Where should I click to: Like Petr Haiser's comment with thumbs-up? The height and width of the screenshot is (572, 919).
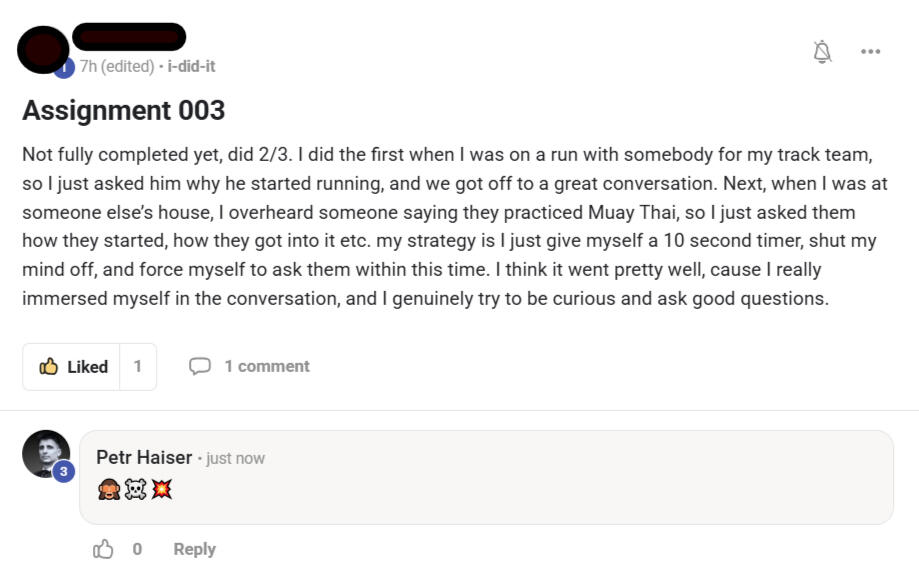coord(103,549)
